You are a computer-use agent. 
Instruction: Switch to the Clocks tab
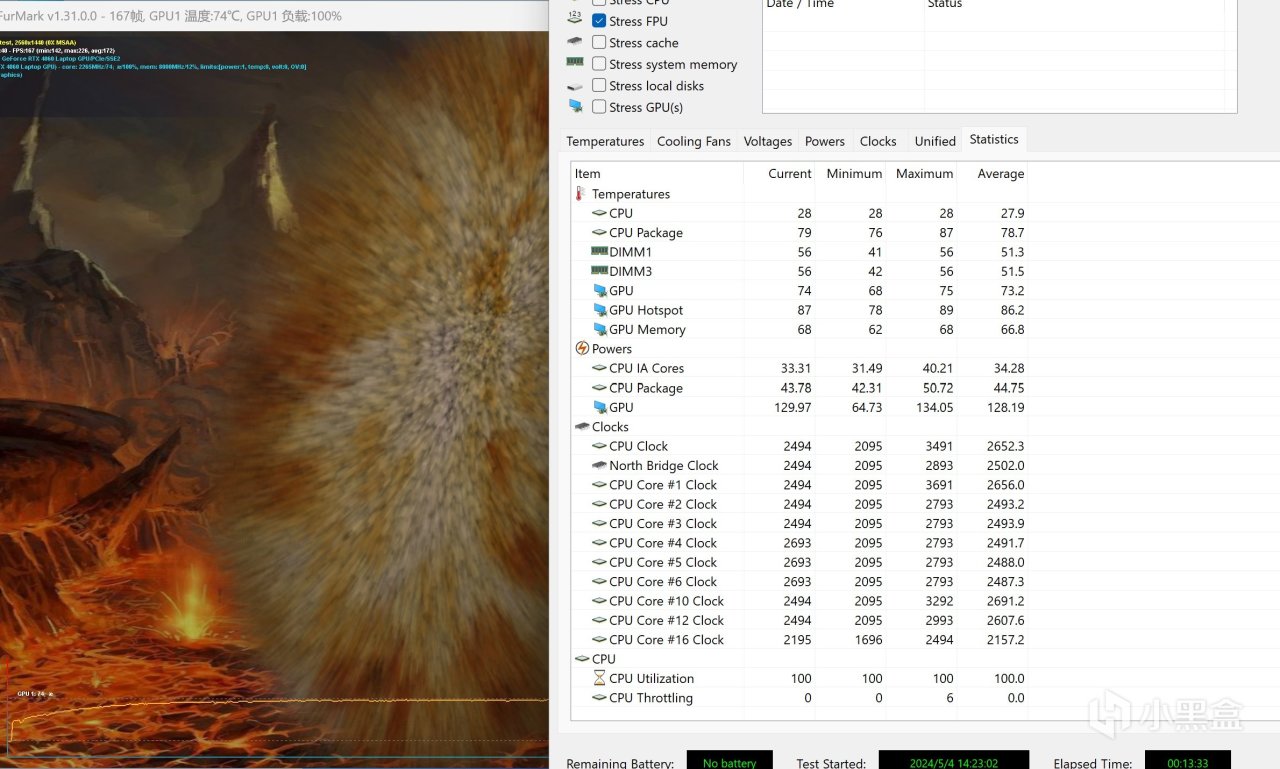[878, 141]
